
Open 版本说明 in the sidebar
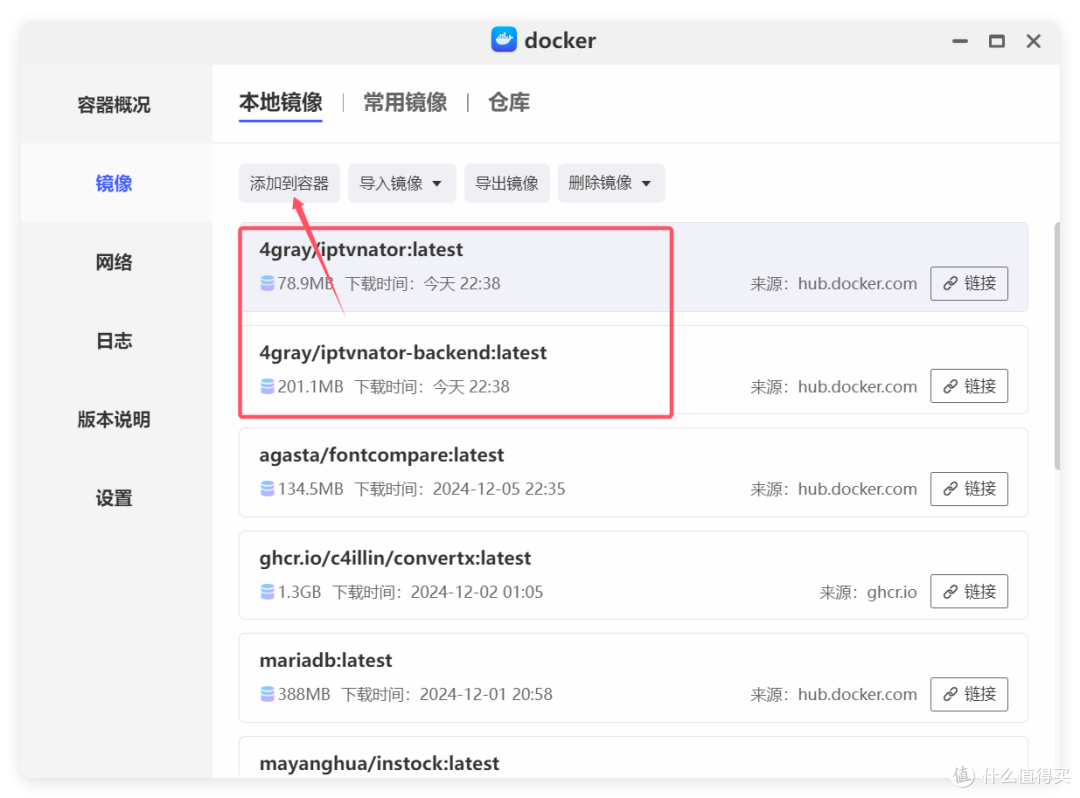pos(113,419)
